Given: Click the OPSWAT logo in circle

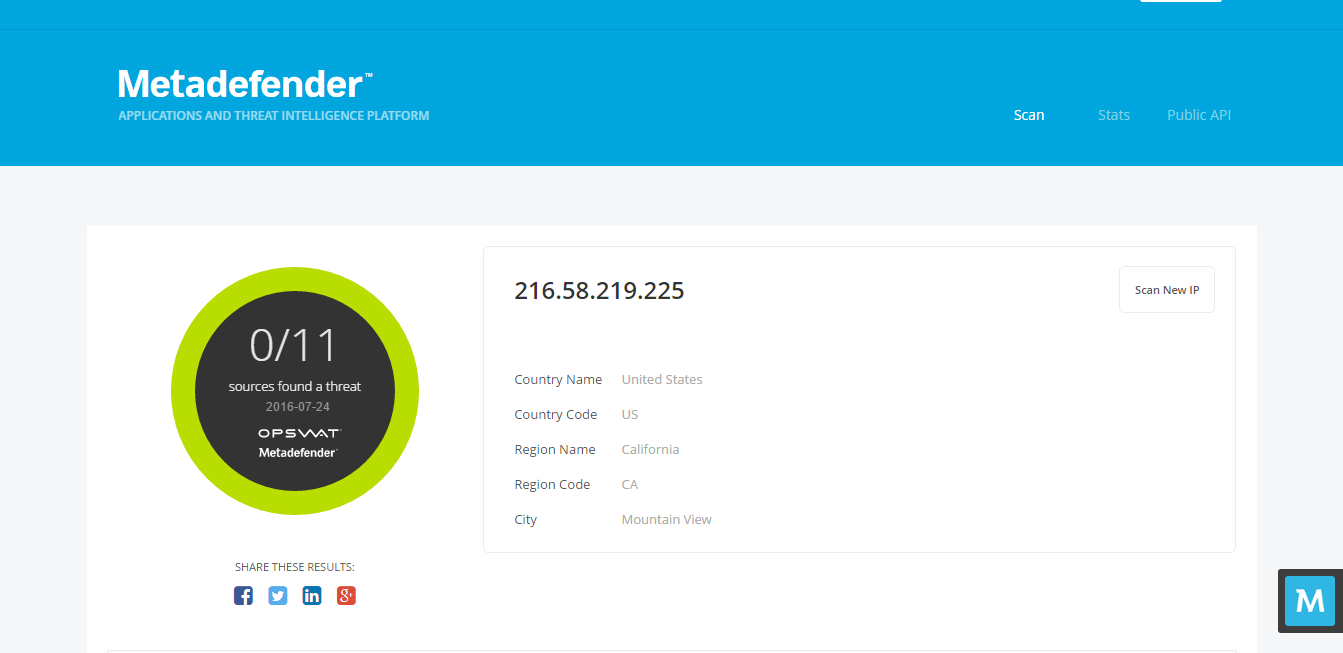Looking at the screenshot, I should click(299, 433).
